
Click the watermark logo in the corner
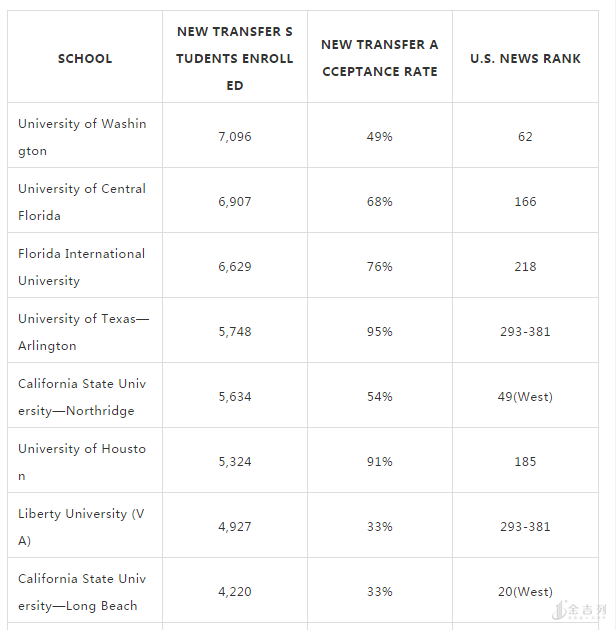point(579,610)
